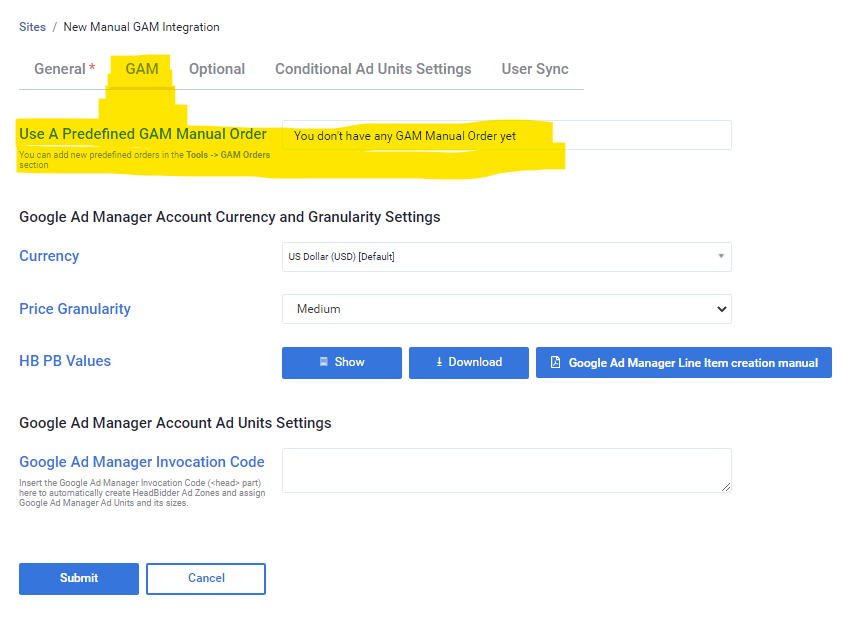The height and width of the screenshot is (617, 866).
Task: Open the Predefined GAM Manual Order selector
Action: pos(506,135)
